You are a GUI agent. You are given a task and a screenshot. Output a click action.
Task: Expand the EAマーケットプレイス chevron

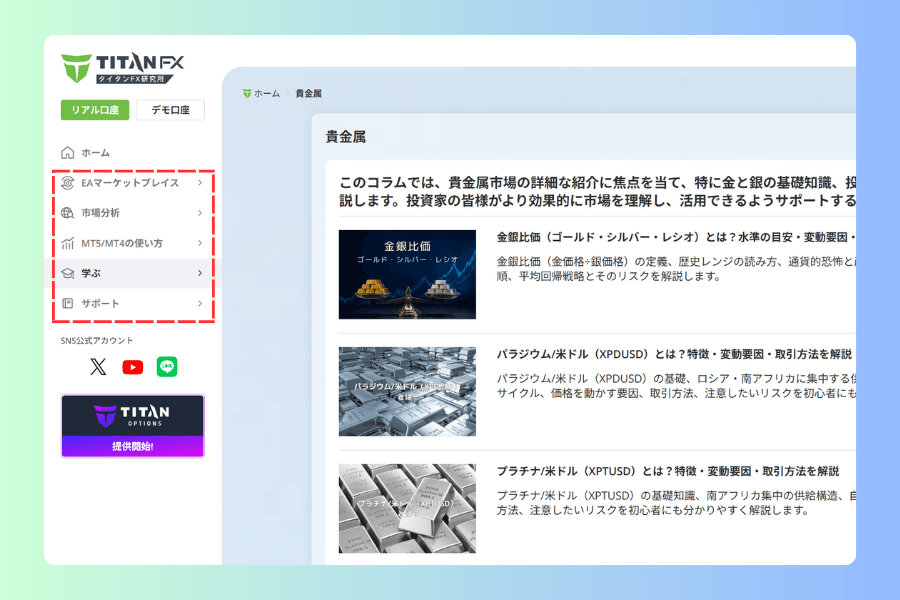(x=200, y=183)
